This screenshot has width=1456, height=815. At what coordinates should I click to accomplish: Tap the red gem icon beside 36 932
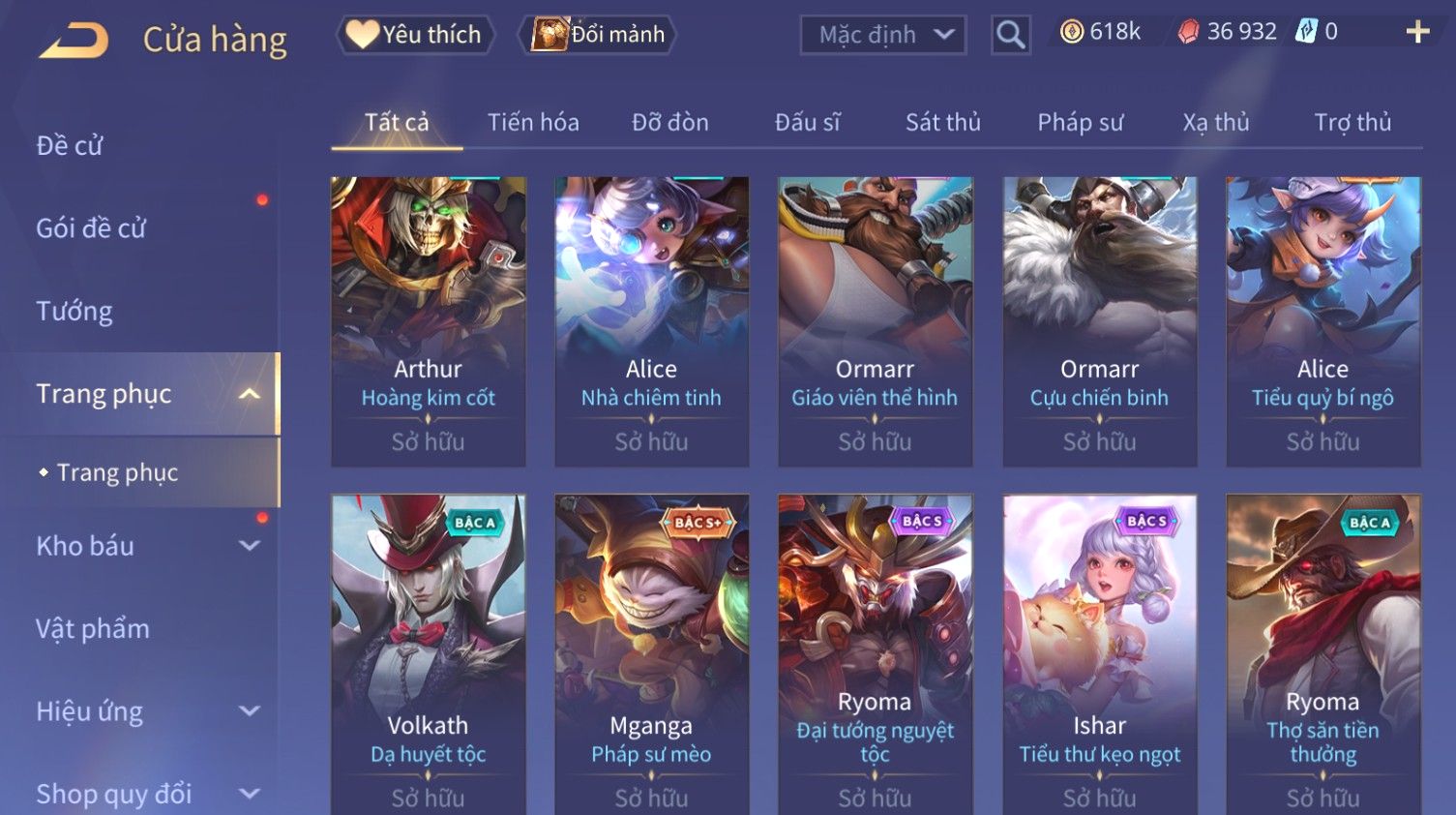click(1188, 33)
